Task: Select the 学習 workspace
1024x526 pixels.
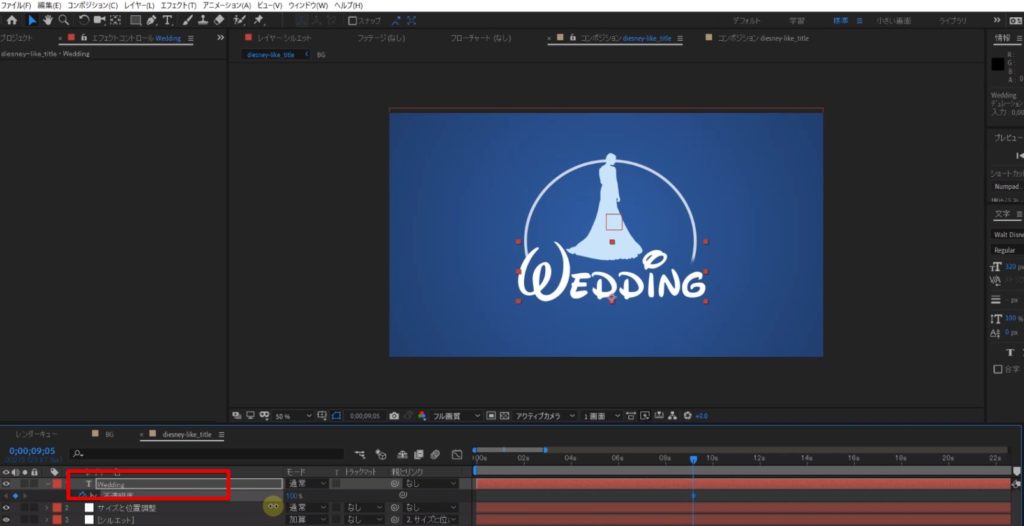Action: point(797,21)
